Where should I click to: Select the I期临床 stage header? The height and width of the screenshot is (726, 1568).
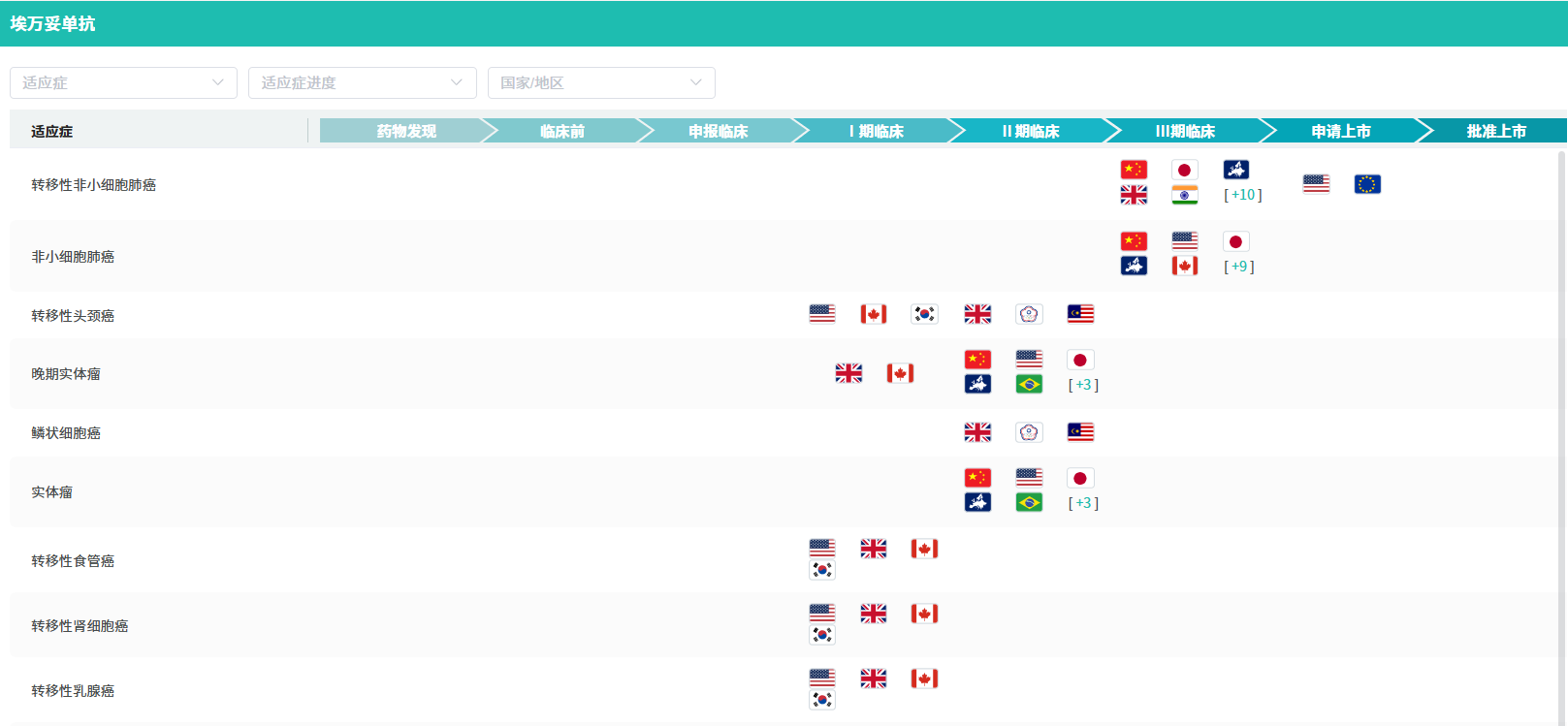click(877, 131)
